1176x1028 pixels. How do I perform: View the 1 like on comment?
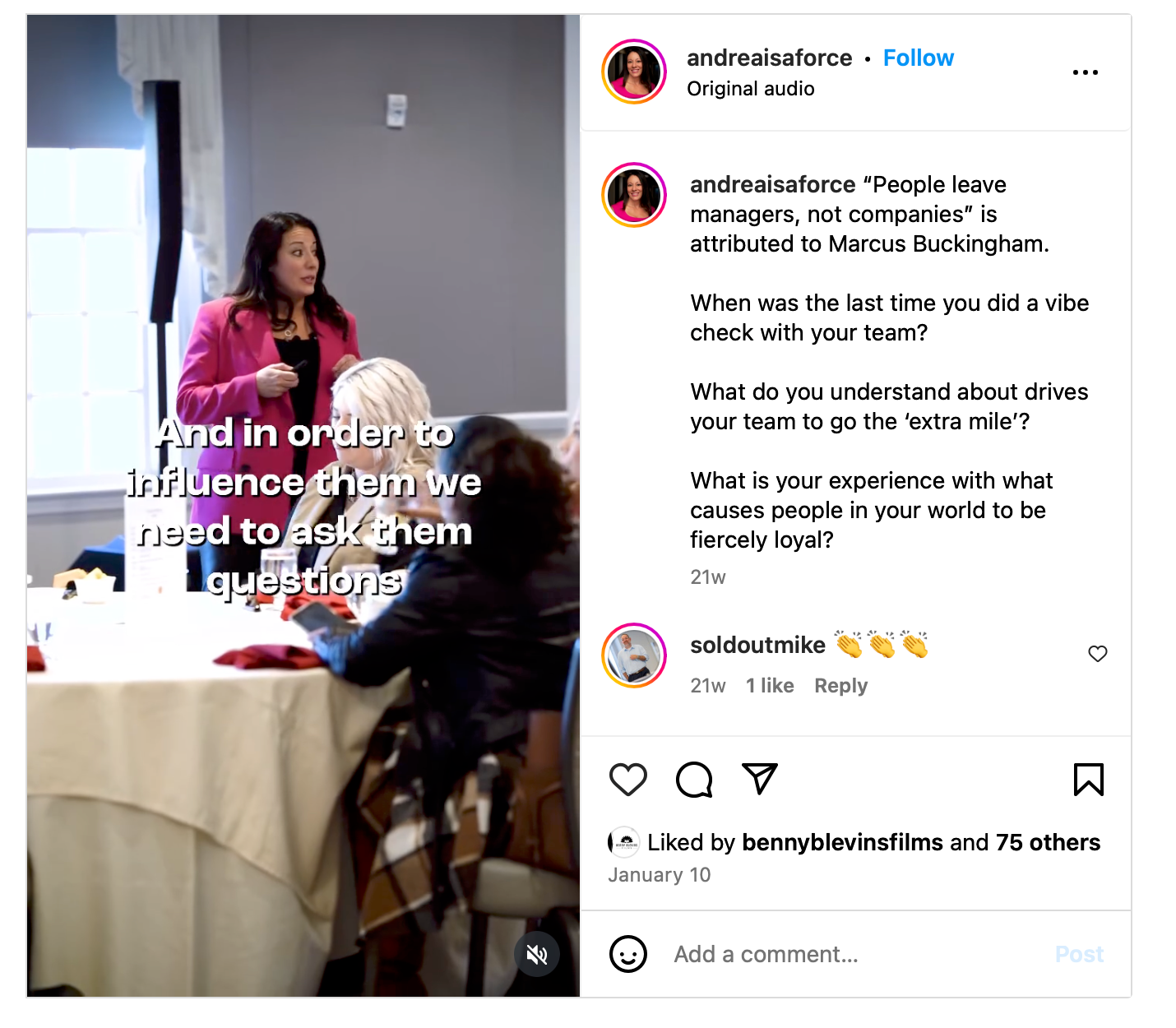[770, 686]
